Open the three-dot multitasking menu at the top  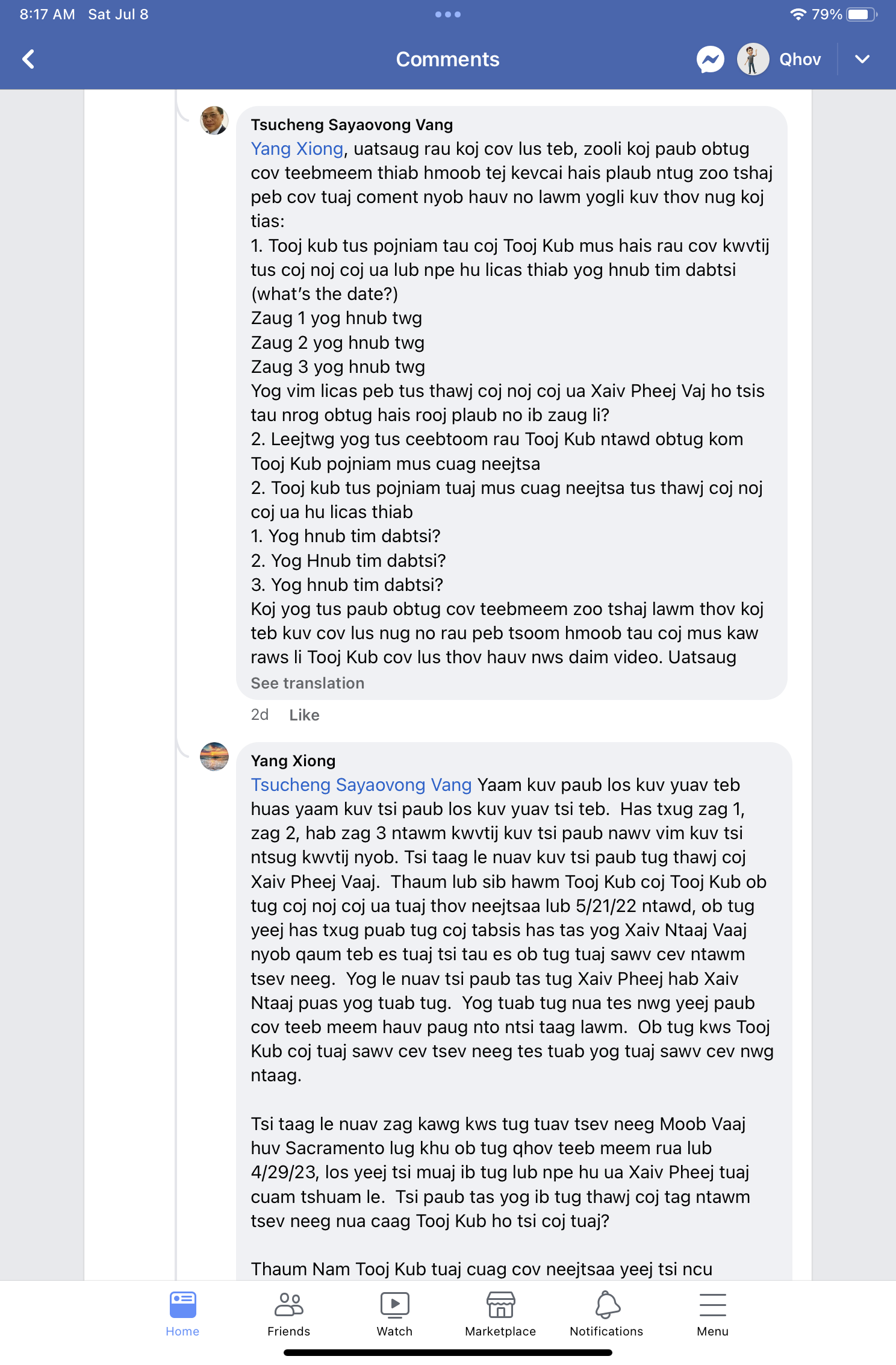448,14
